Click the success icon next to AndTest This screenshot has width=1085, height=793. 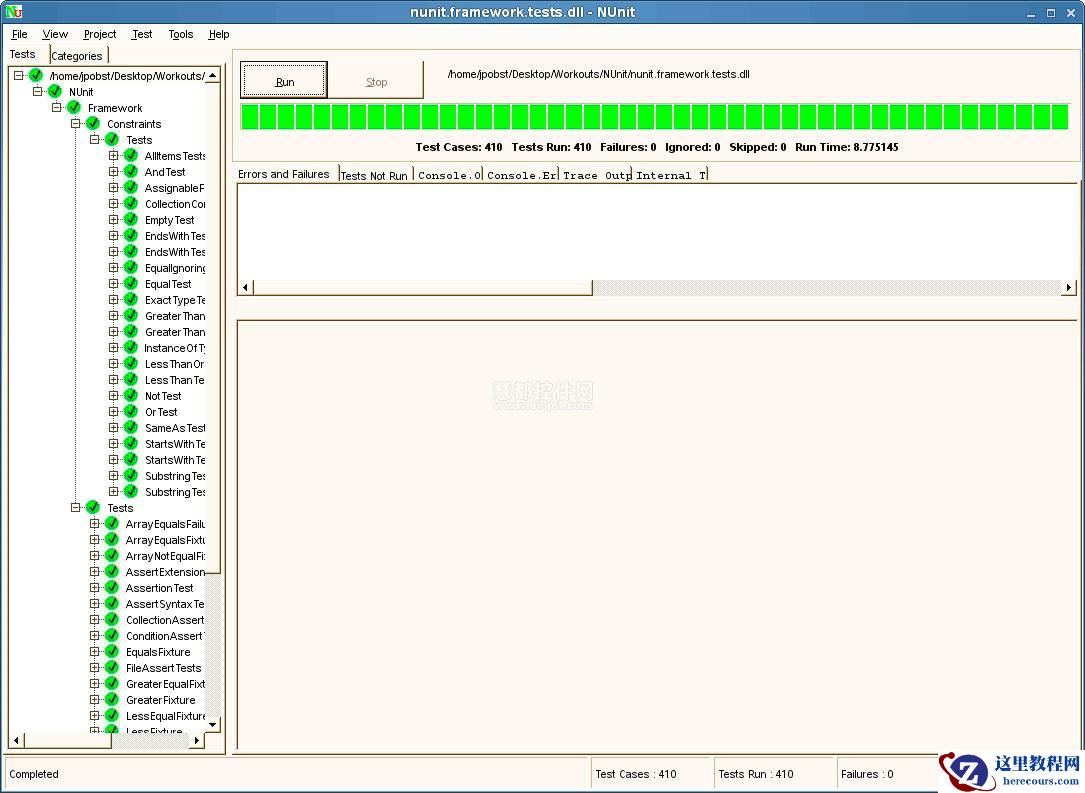click(132, 172)
